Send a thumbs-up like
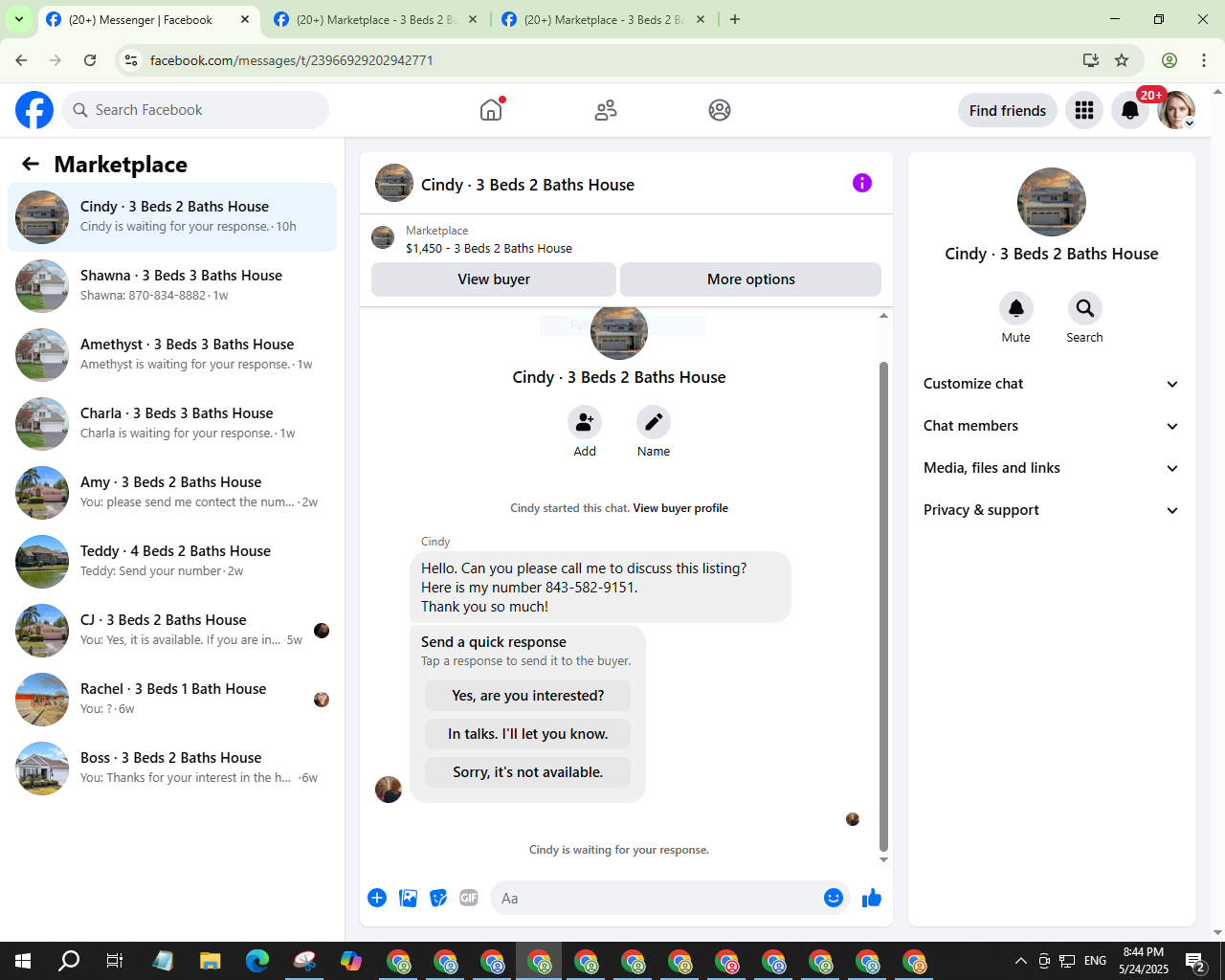 pos(872,898)
